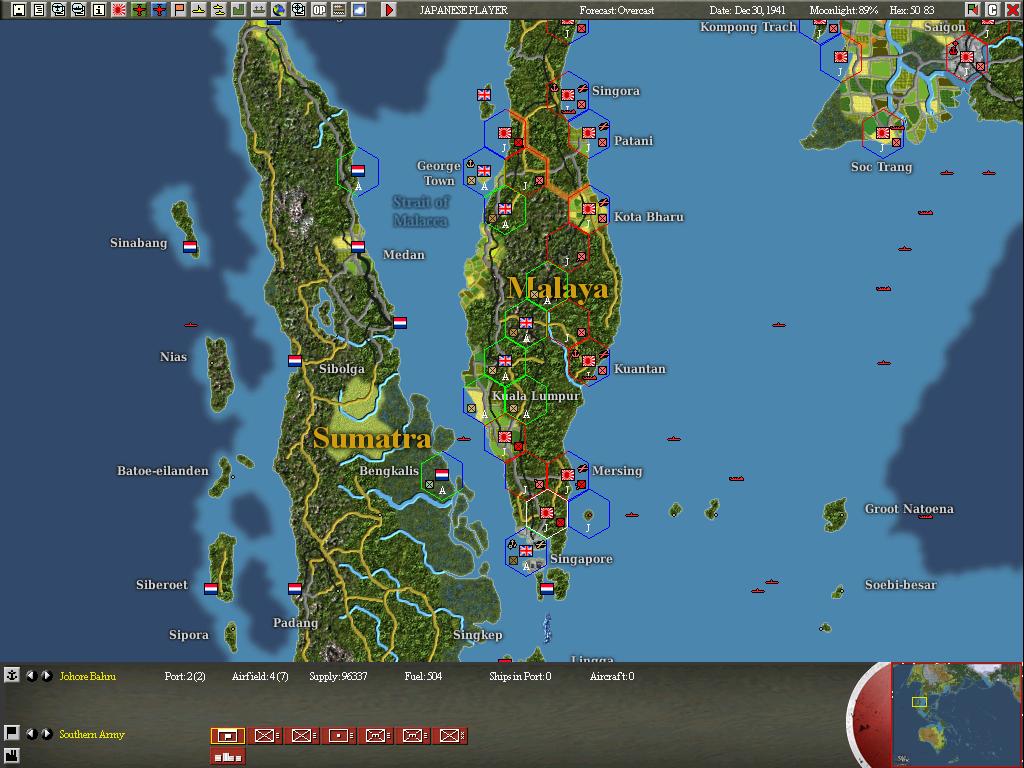
Task: Click the rising sun Japanese flag icon
Action: [119, 10]
